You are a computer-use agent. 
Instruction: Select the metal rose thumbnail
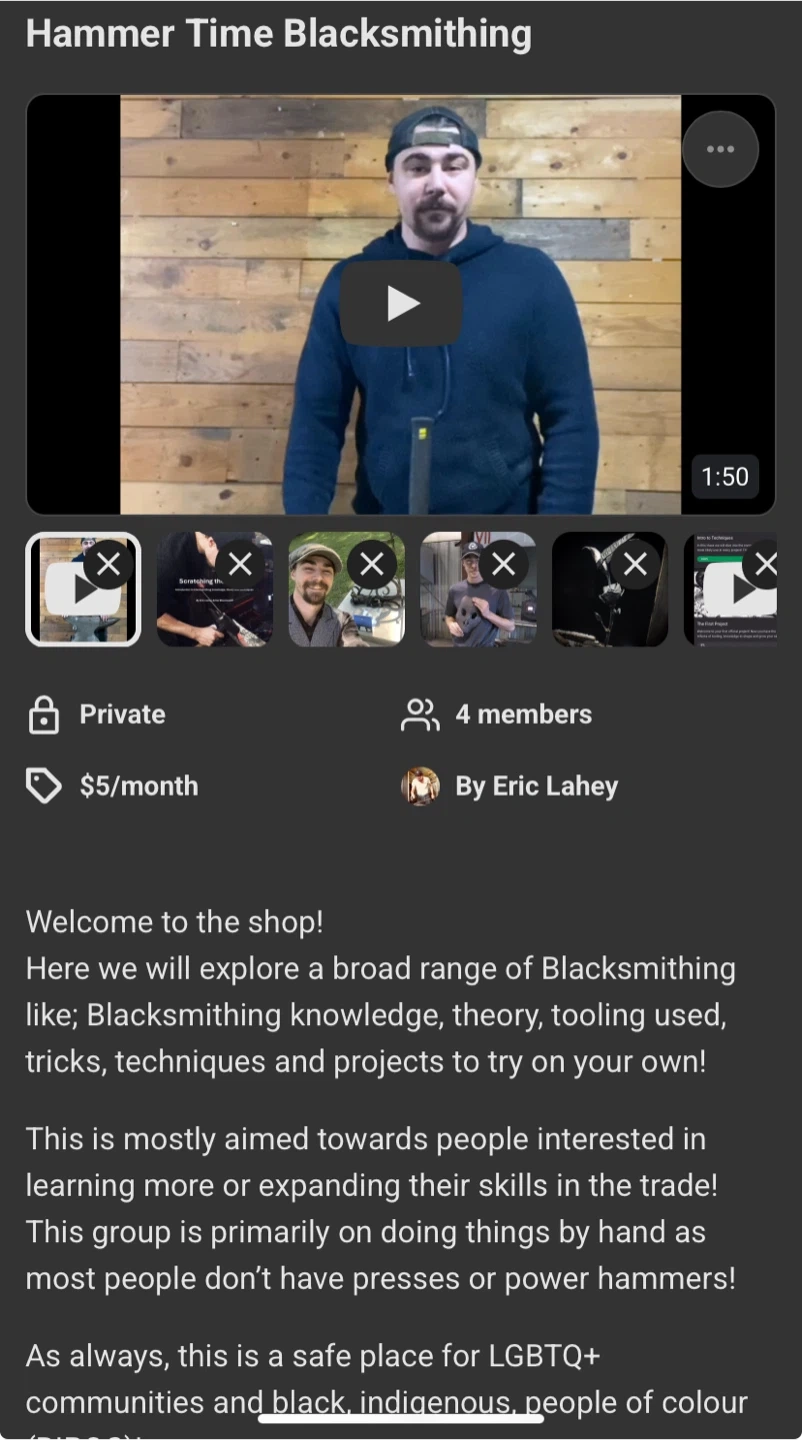pyautogui.click(x=611, y=589)
